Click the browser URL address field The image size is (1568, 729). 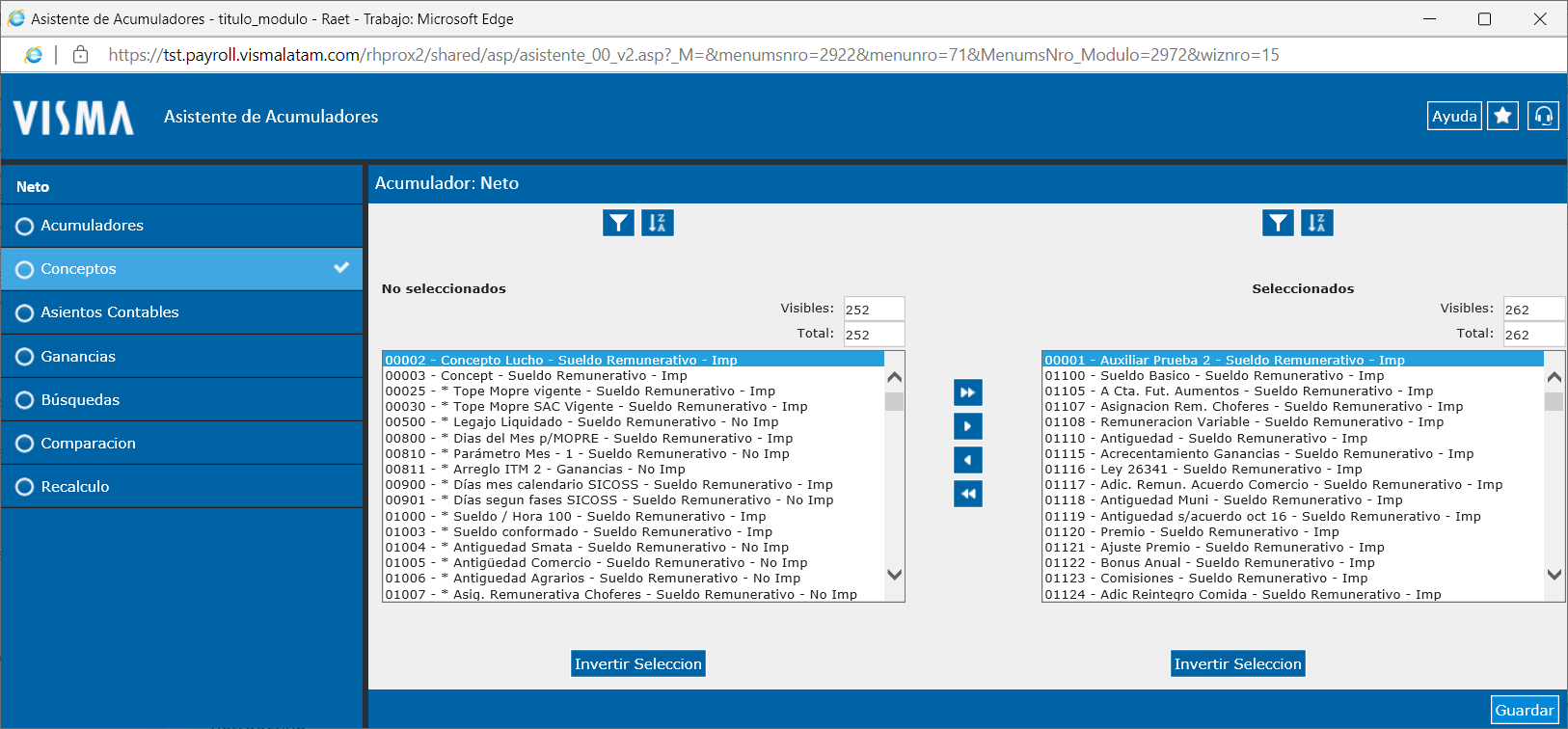pyautogui.click(x=693, y=55)
